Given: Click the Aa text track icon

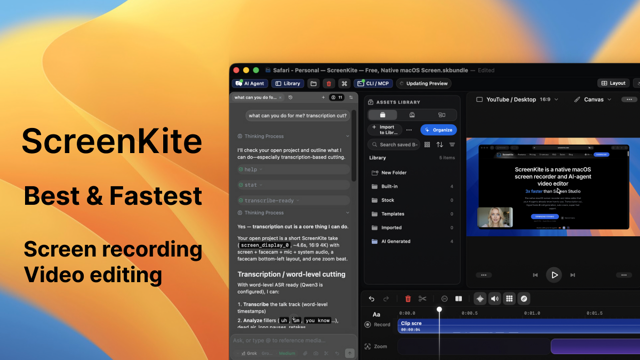Looking at the screenshot, I should tap(376, 314).
